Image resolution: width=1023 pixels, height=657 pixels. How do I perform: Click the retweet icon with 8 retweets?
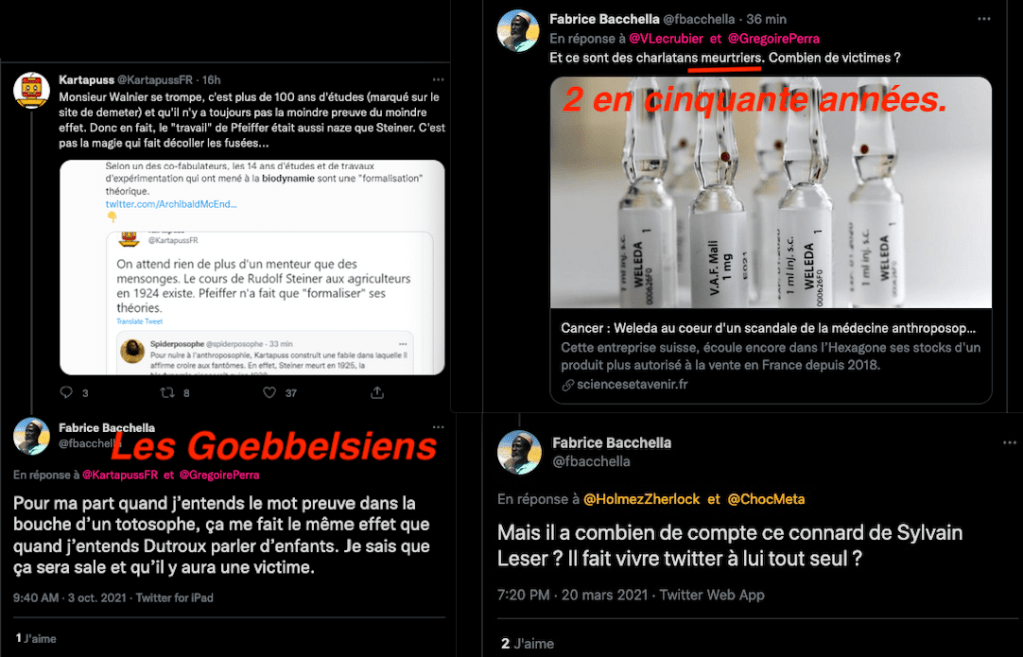click(168, 392)
